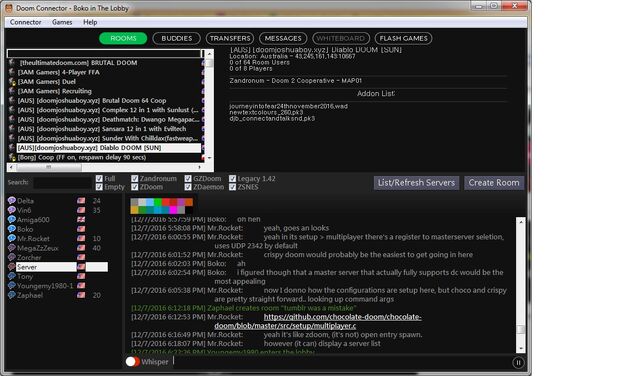Select the Server user entry
Image resolution: width=640 pixels, height=376 pixels.
(x=62, y=267)
